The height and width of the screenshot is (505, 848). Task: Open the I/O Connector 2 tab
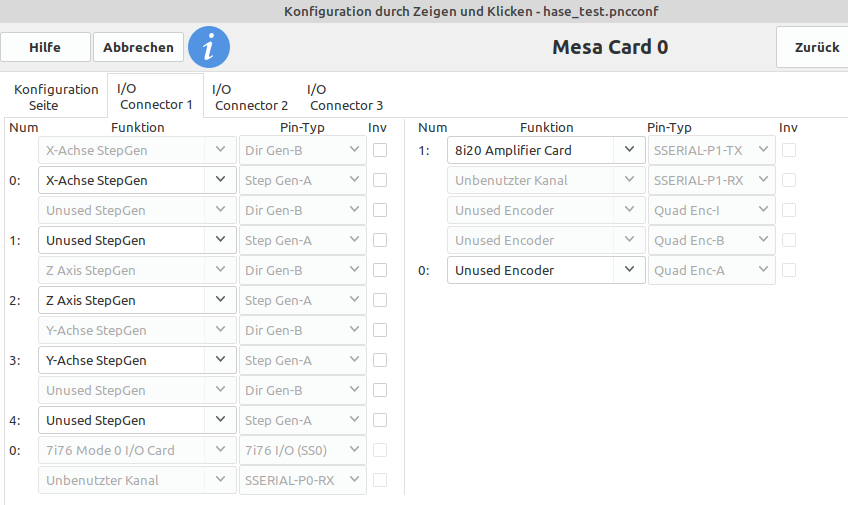251,97
